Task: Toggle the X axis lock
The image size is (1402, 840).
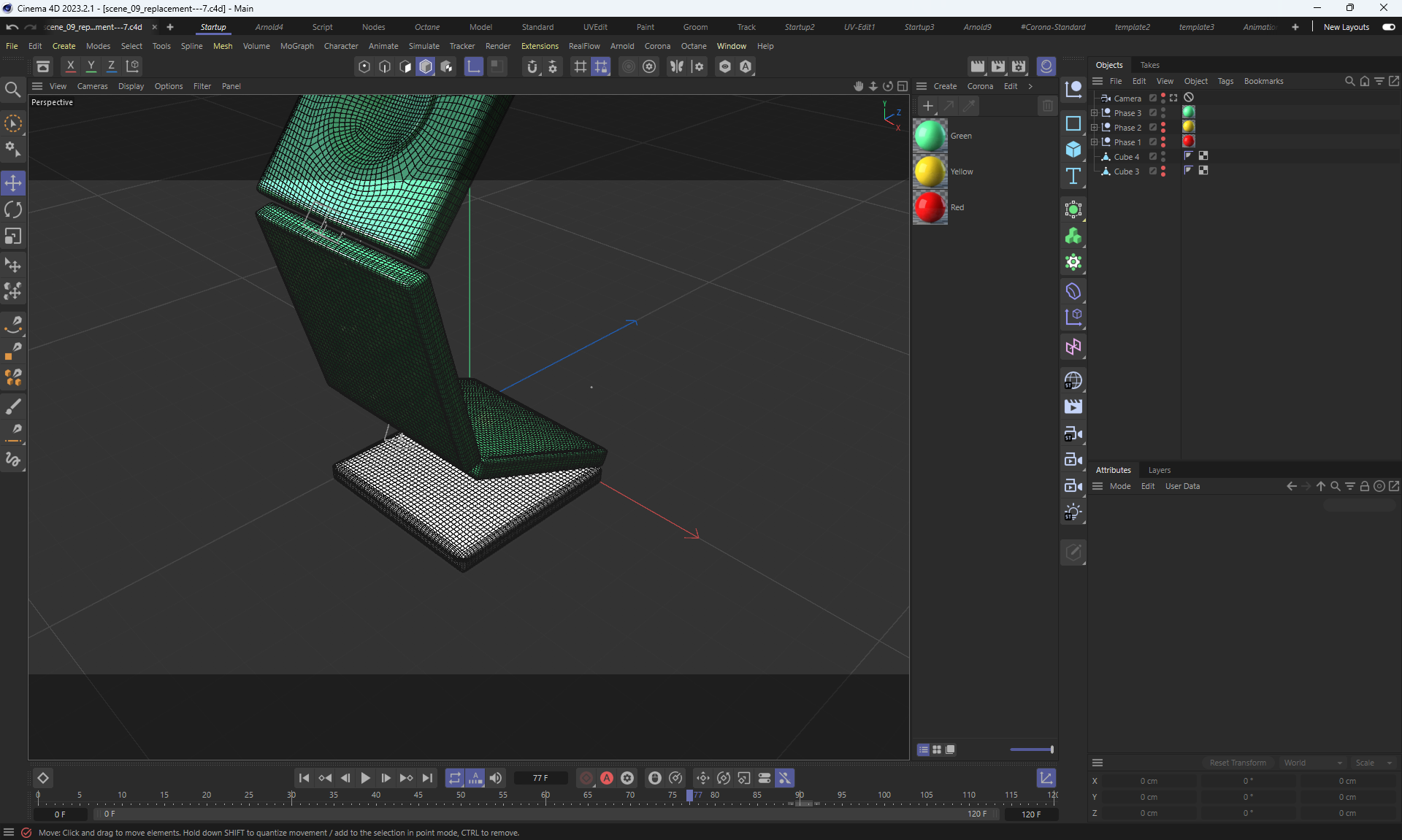Action: (70, 66)
